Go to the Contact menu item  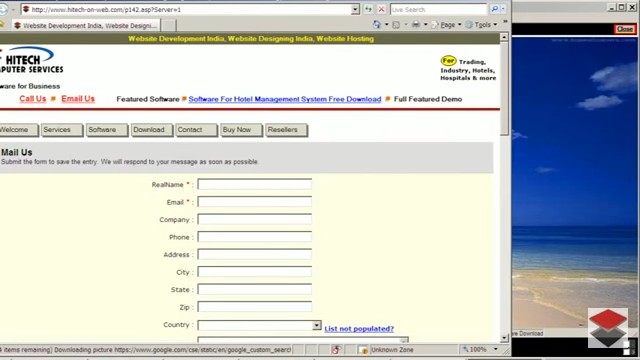click(196, 130)
